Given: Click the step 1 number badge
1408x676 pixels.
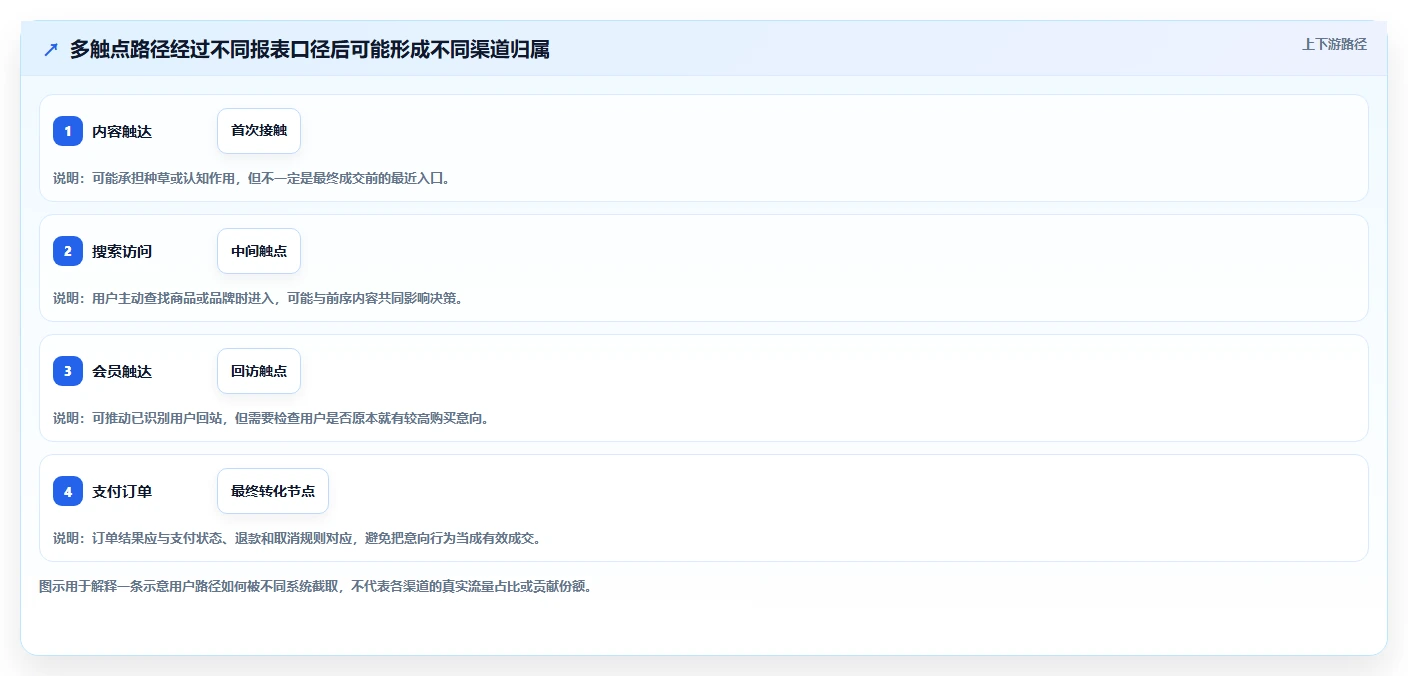Looking at the screenshot, I should tap(68, 131).
